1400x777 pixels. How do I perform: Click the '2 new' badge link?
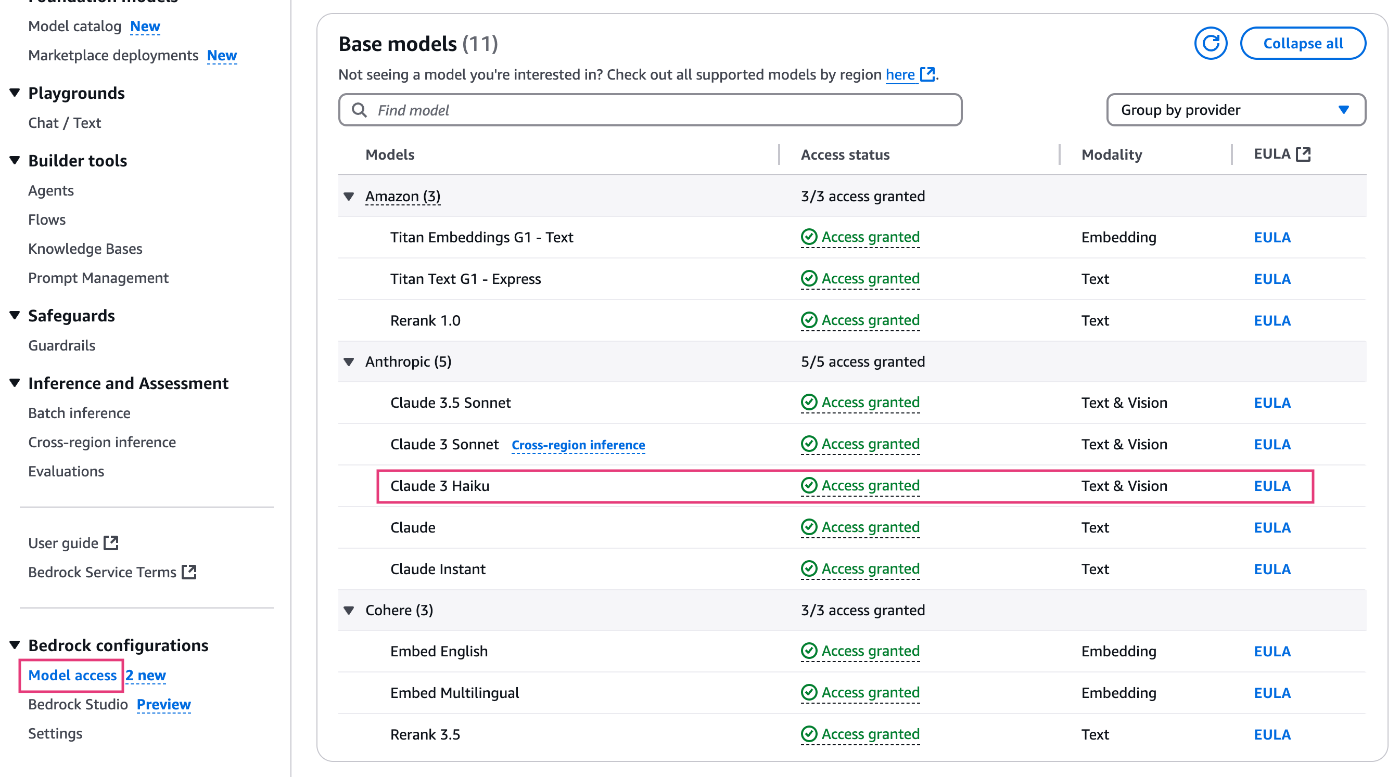coord(146,676)
